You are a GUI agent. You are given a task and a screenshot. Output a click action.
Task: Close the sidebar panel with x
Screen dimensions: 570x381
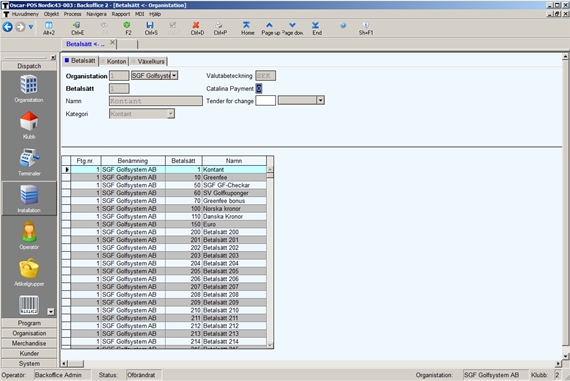pos(53,57)
